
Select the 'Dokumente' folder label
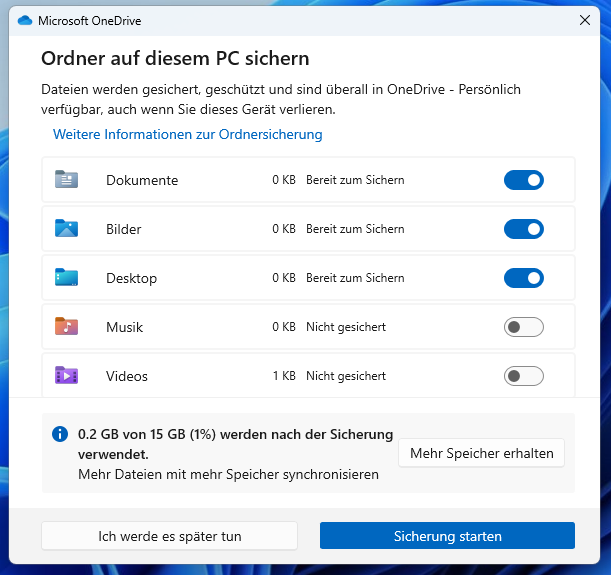click(x=142, y=180)
